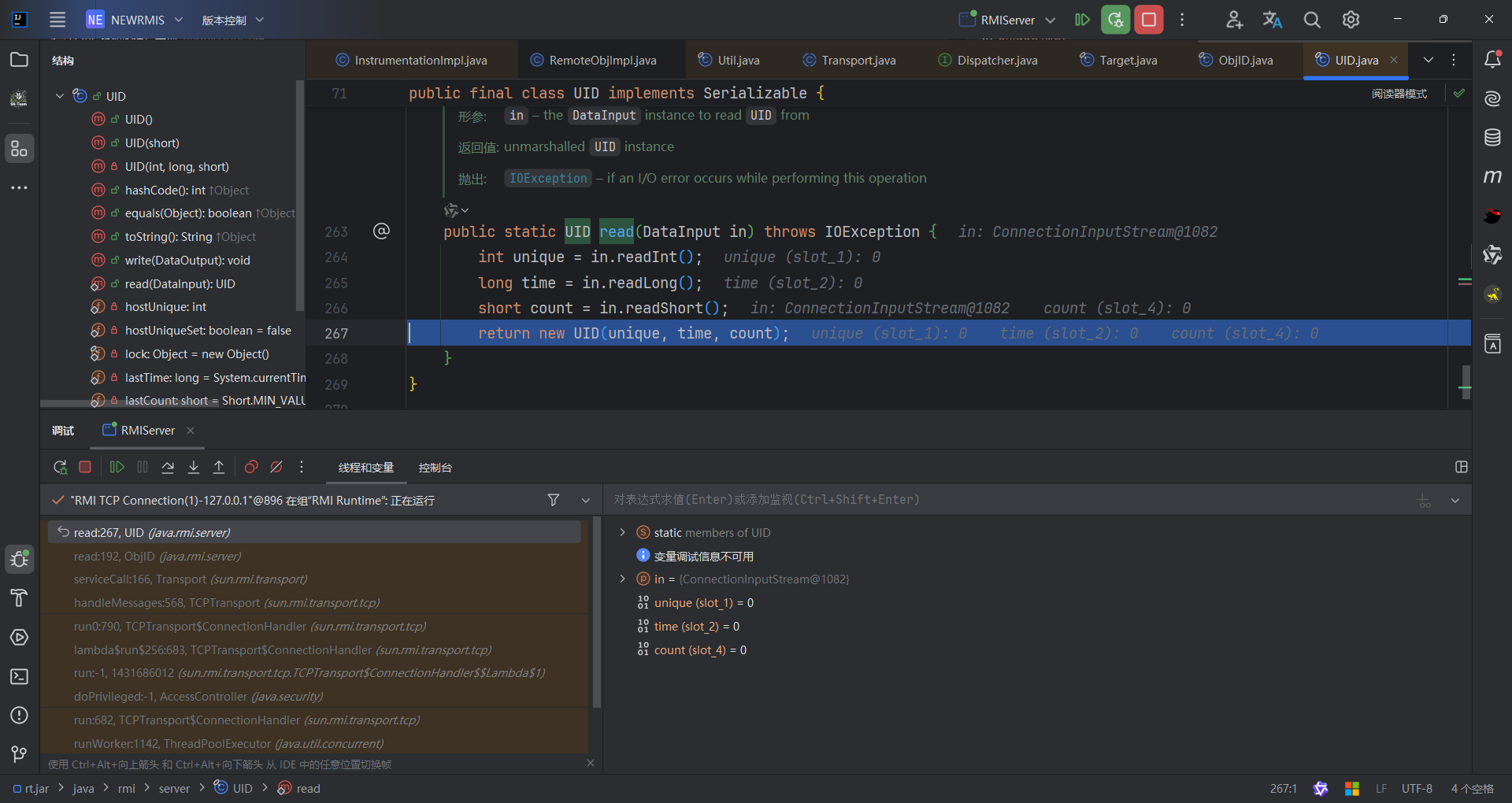The image size is (1512, 803).
Task: Open the Build hammer tool window
Action: tap(20, 598)
